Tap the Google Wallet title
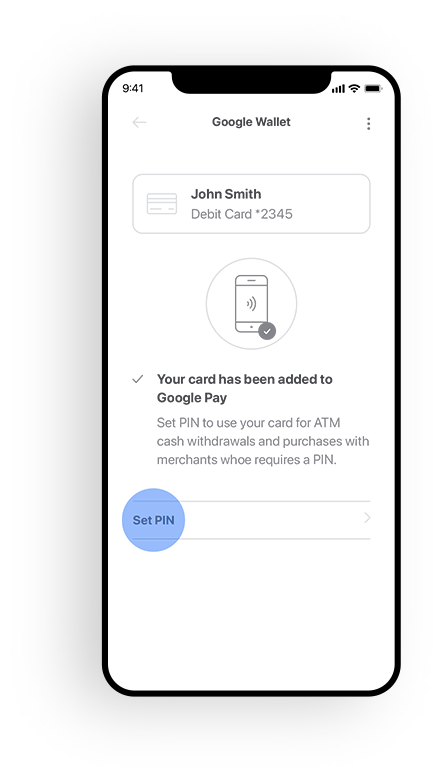 click(x=251, y=122)
